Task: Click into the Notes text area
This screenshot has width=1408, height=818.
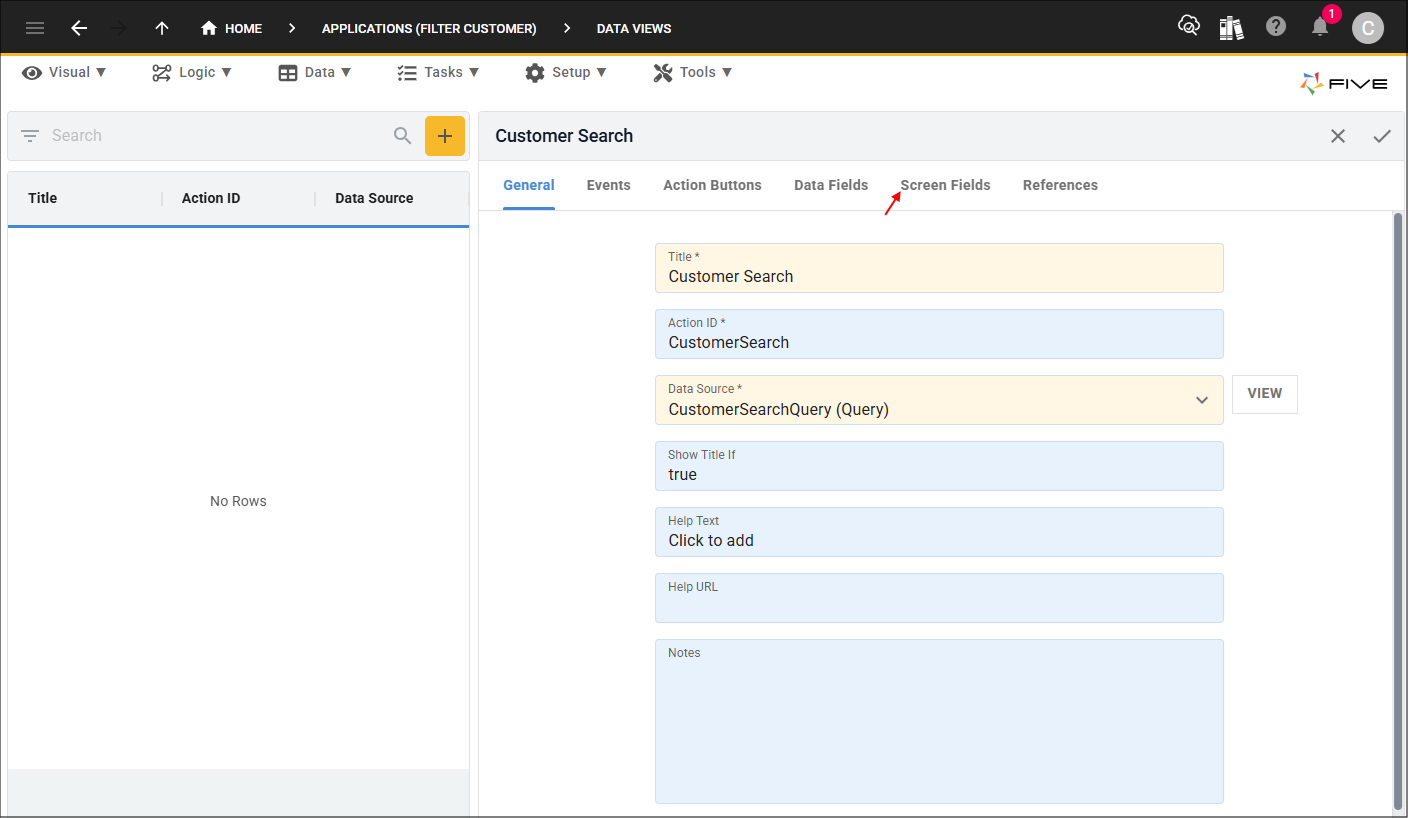Action: (x=939, y=721)
